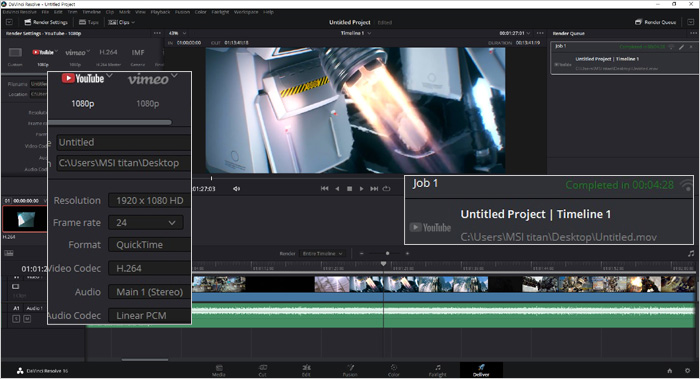The height and width of the screenshot is (379, 700).
Task: Click the Tape toolbar button
Action: click(88, 22)
